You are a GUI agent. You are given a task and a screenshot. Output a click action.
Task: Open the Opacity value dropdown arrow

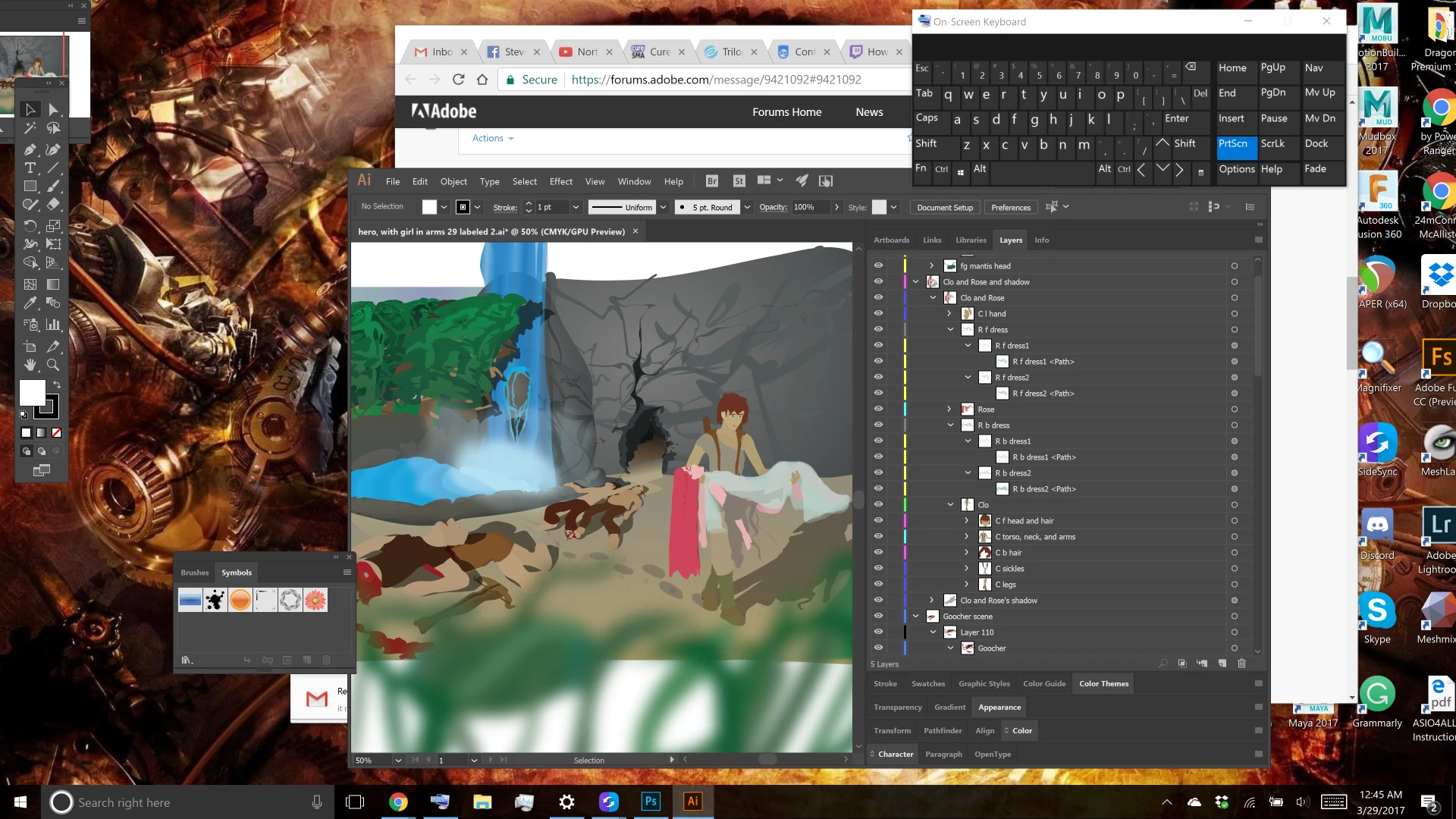(x=836, y=207)
